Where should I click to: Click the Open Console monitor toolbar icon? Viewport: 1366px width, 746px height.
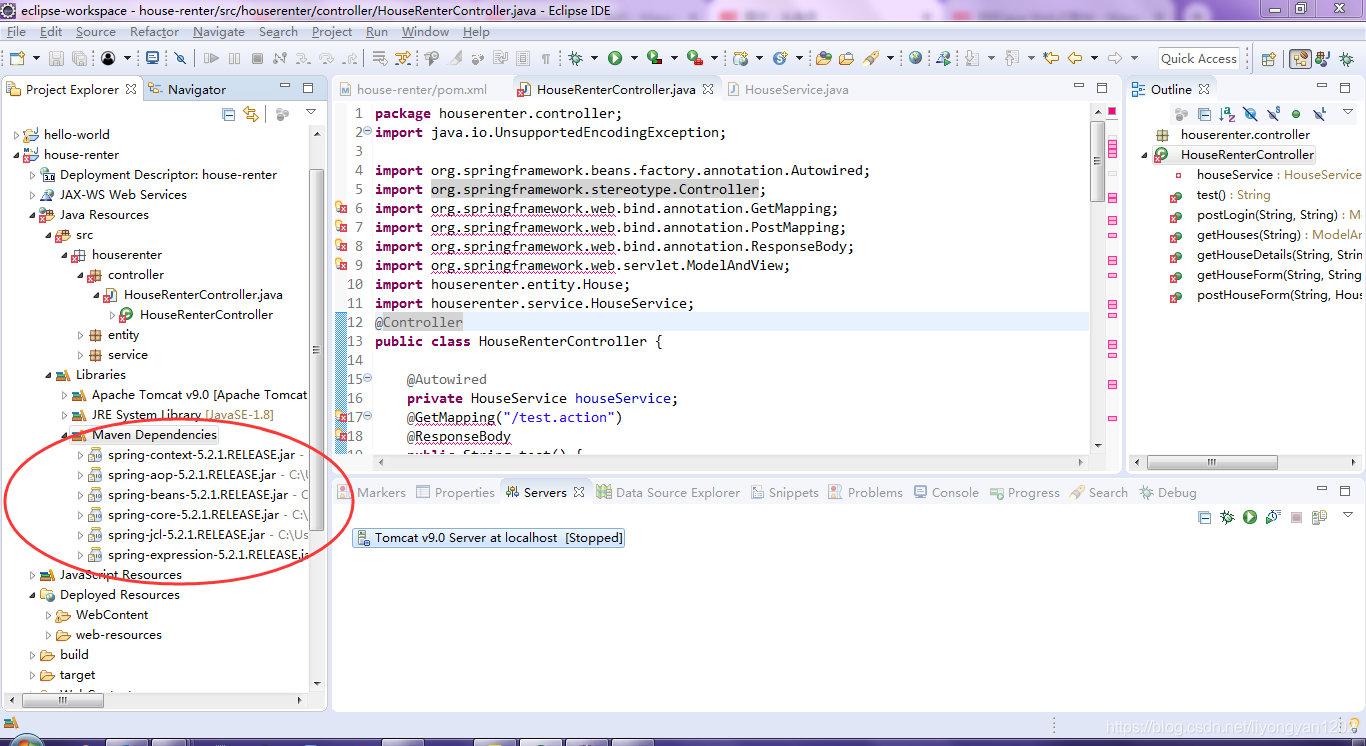coord(152,59)
